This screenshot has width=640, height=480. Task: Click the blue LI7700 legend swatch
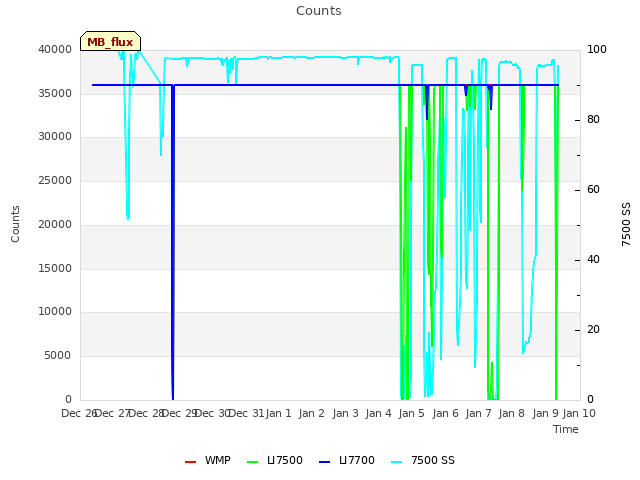click(324, 462)
